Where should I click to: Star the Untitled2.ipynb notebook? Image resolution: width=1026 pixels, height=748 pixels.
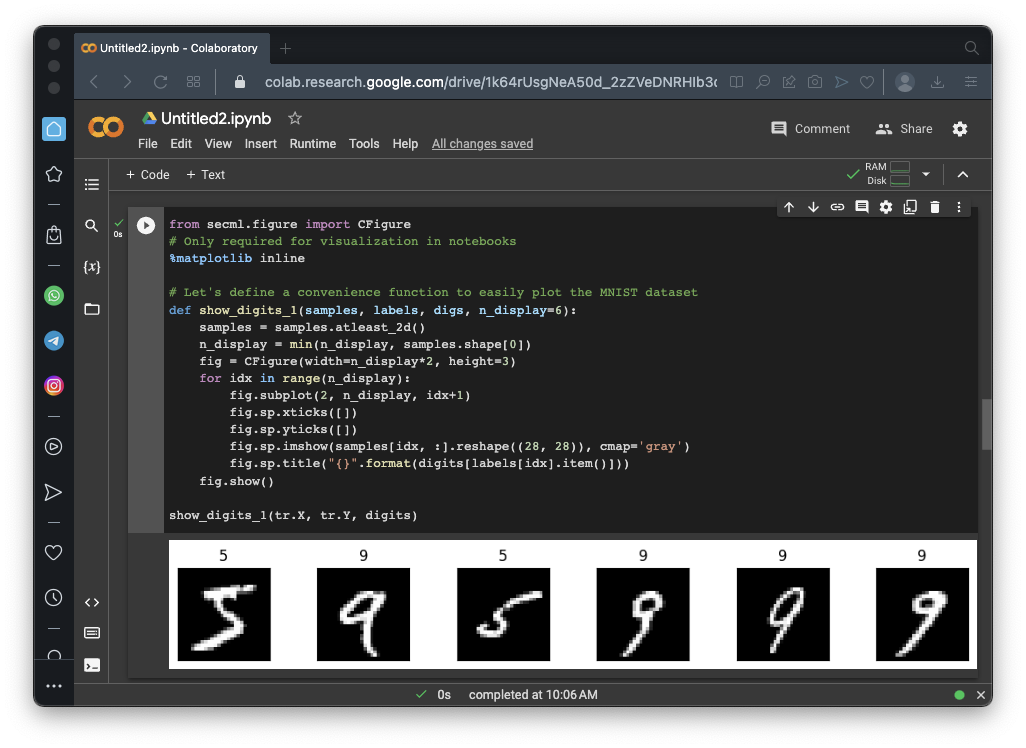[295, 118]
